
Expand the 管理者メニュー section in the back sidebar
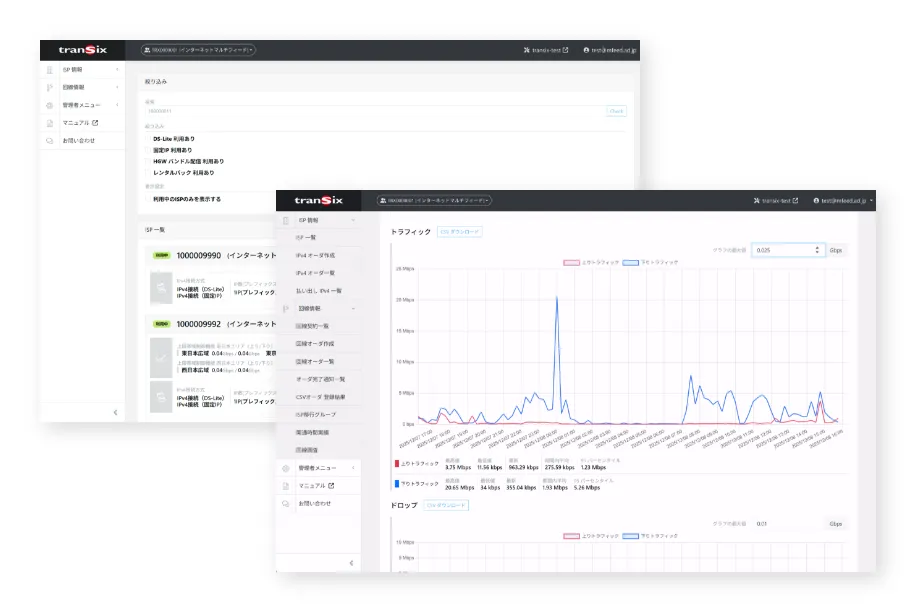83,105
